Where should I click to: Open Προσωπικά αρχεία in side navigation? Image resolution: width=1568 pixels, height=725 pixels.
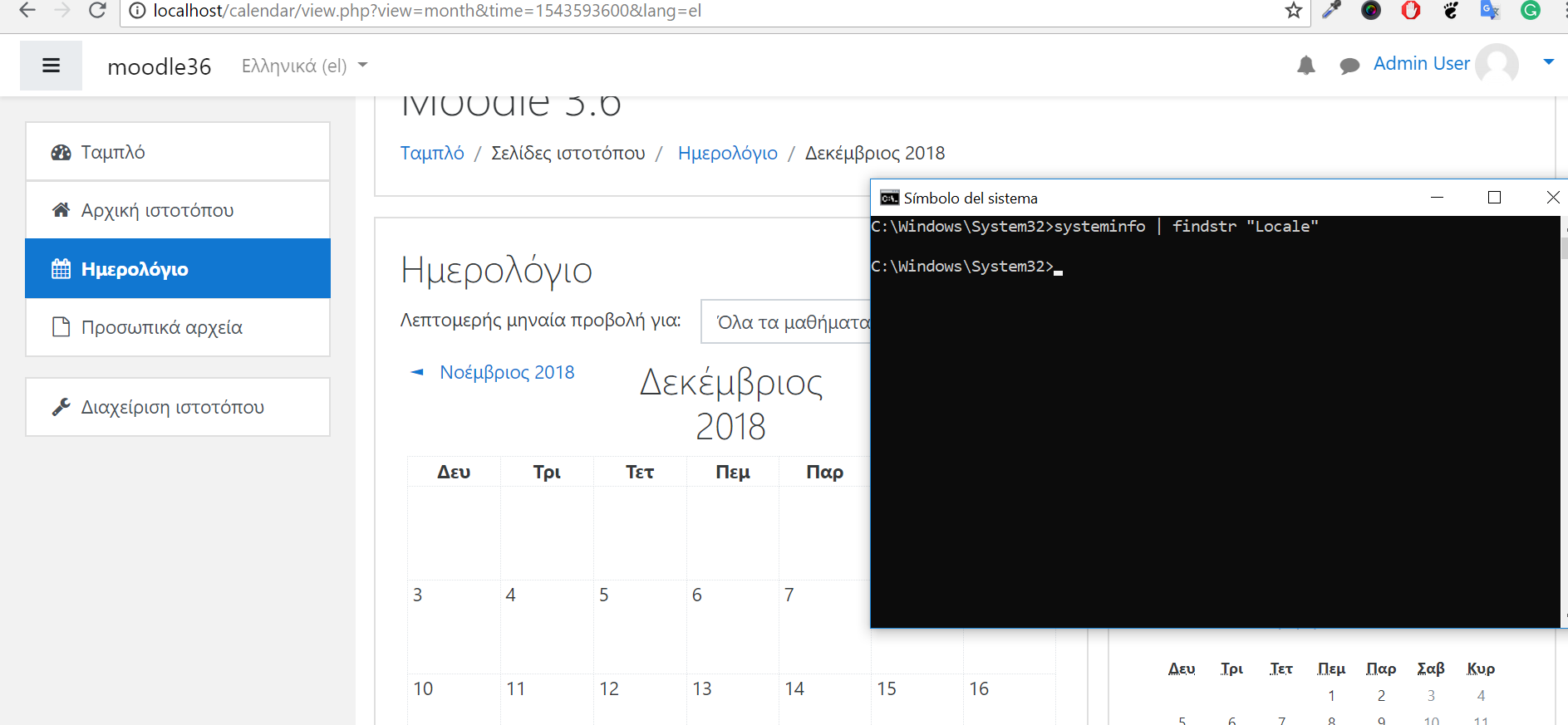point(178,327)
